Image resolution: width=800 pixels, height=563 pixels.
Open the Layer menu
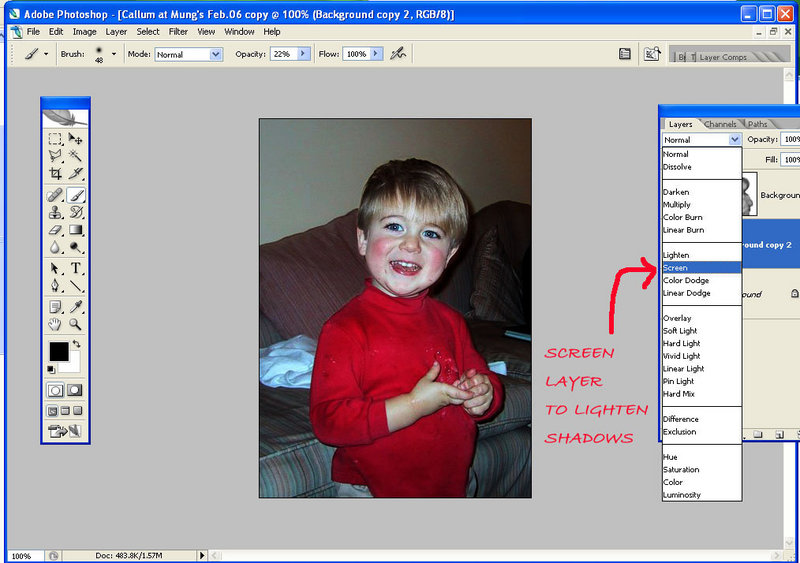[x=116, y=32]
